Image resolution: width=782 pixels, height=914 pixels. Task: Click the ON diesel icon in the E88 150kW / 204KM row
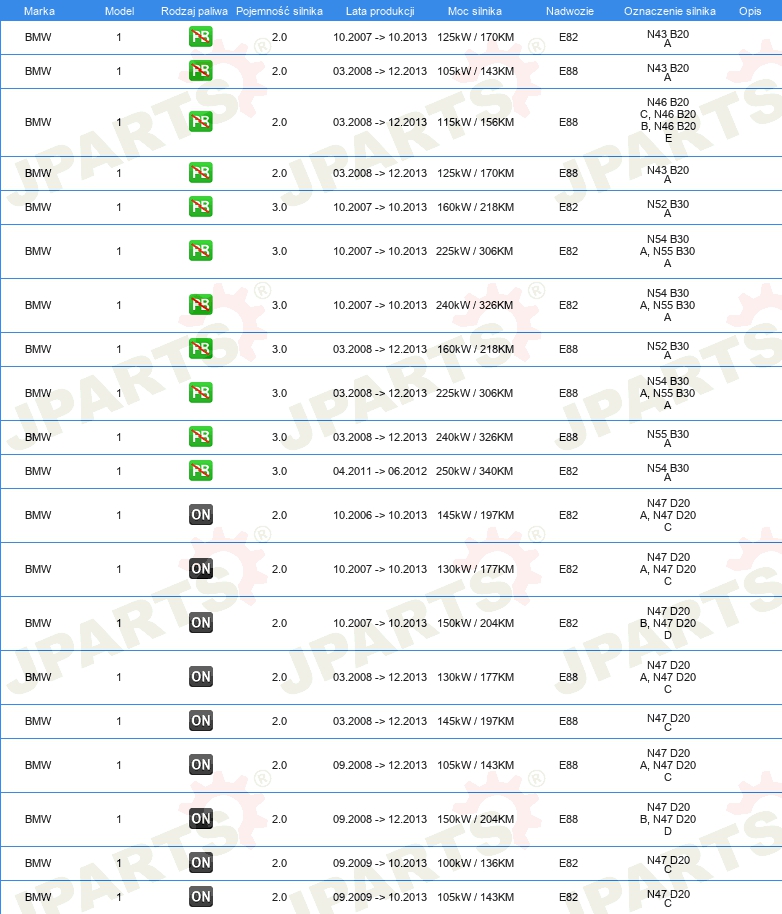[200, 818]
